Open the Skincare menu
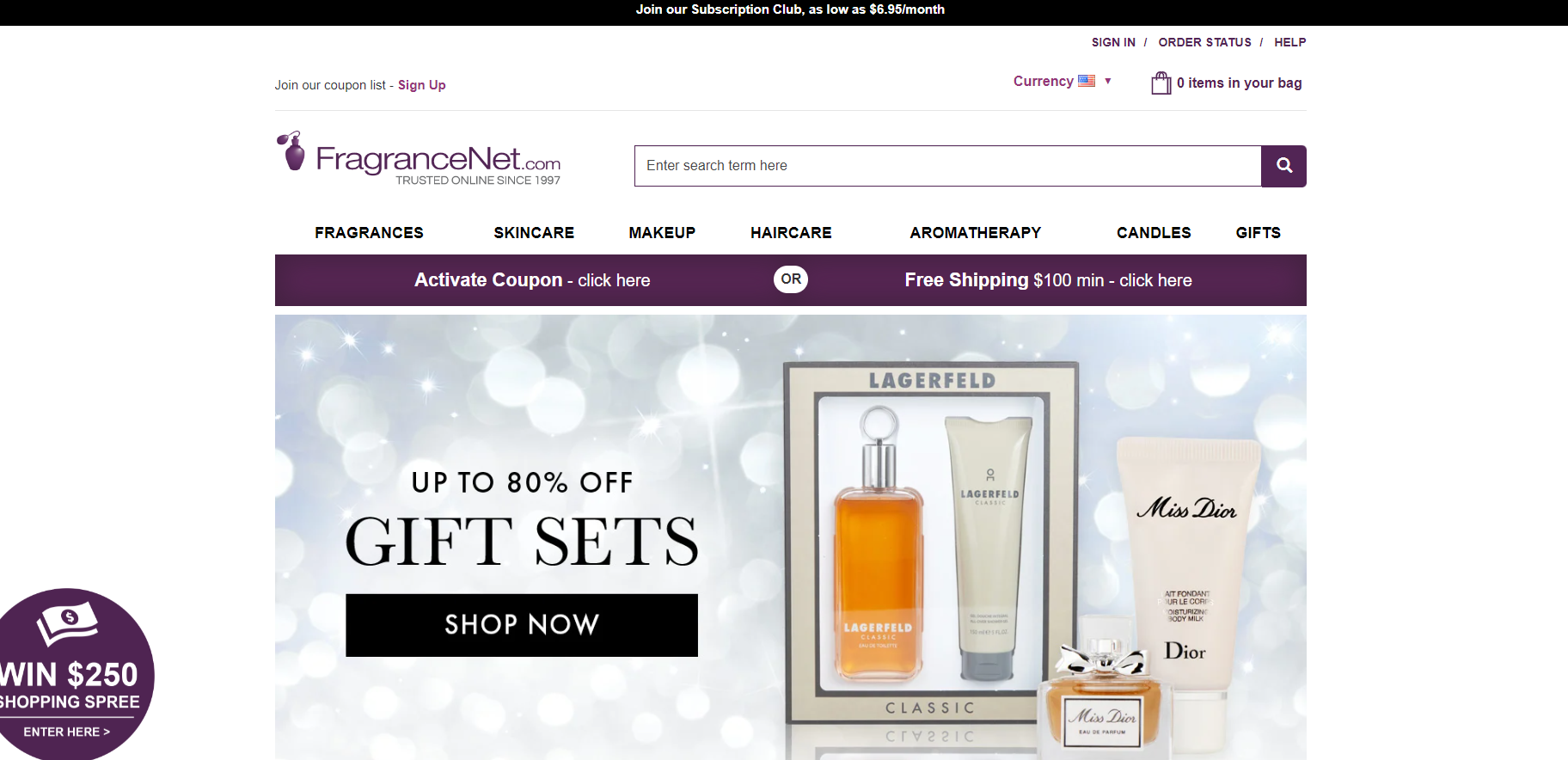The height and width of the screenshot is (760, 1568). pyautogui.click(x=534, y=233)
